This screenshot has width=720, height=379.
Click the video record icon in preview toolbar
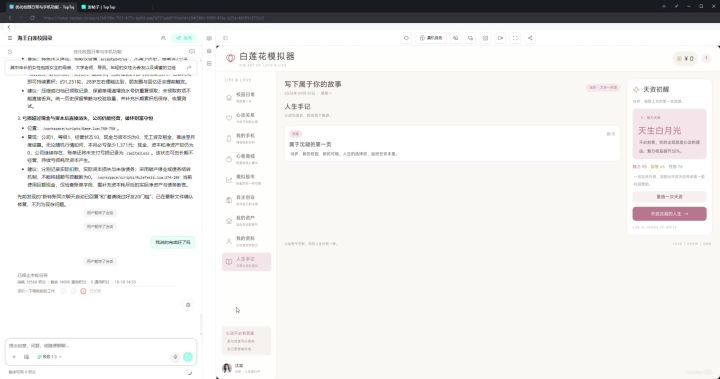500,38
